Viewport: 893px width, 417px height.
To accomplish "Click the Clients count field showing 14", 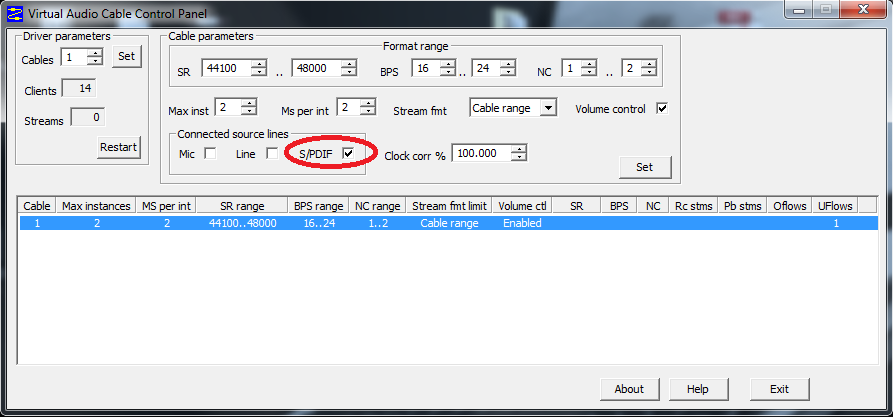I will pyautogui.click(x=79, y=89).
